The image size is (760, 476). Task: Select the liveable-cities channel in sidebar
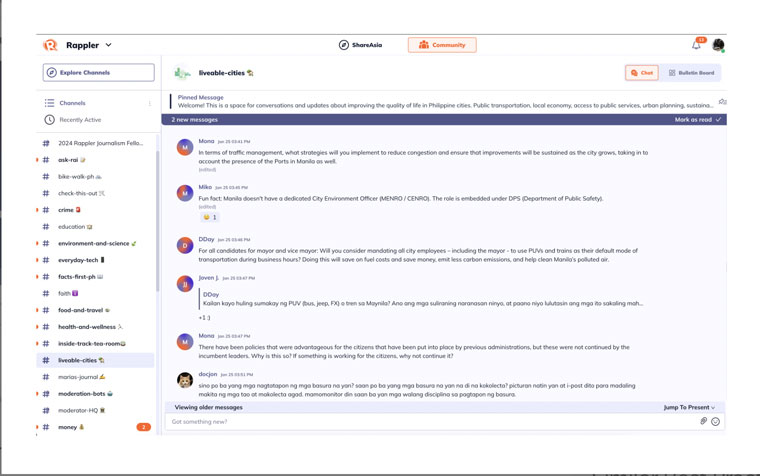pos(95,360)
